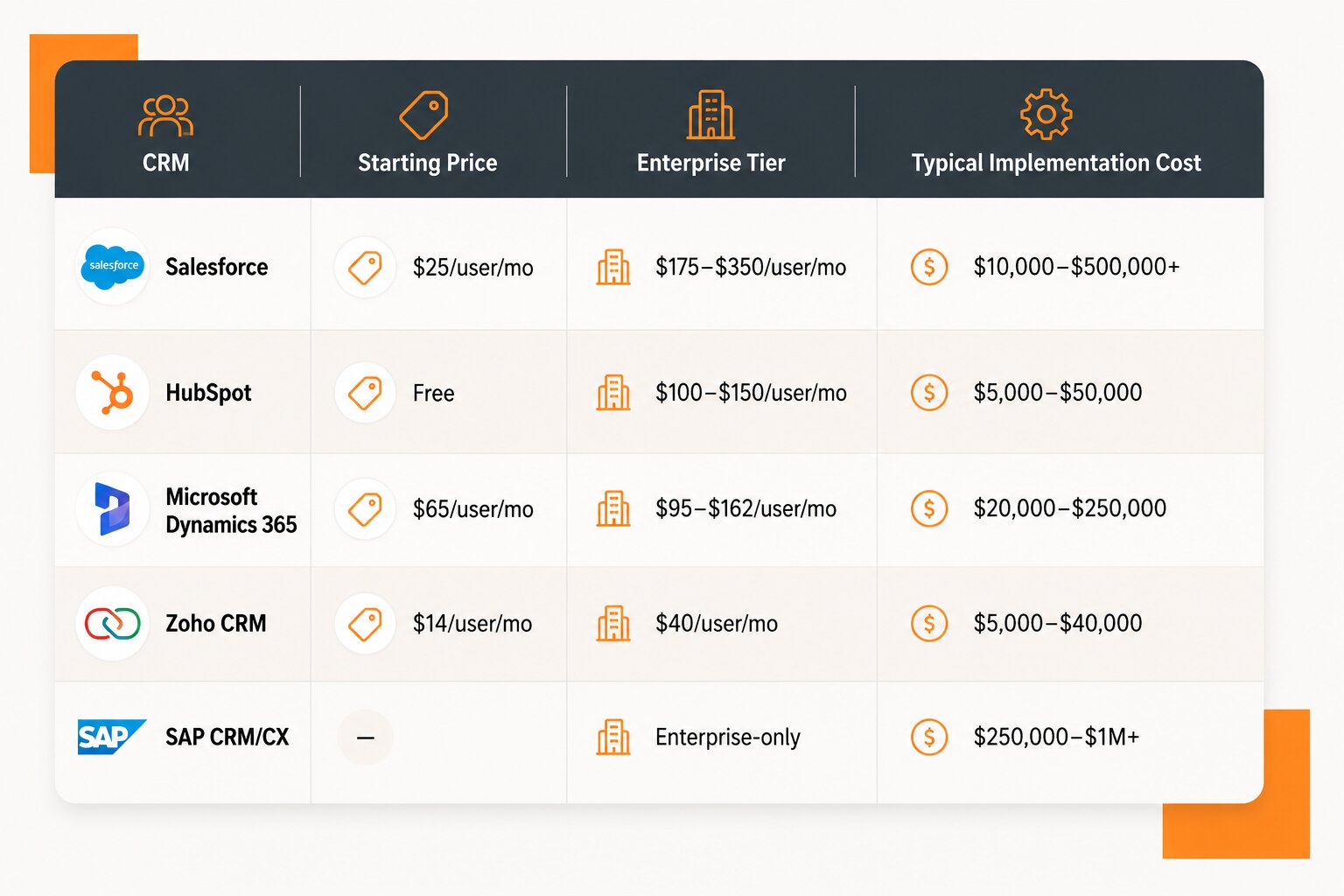Screen dimensions: 1344x896
Task: Click the $40/user/mo enterprise price
Action: [717, 624]
